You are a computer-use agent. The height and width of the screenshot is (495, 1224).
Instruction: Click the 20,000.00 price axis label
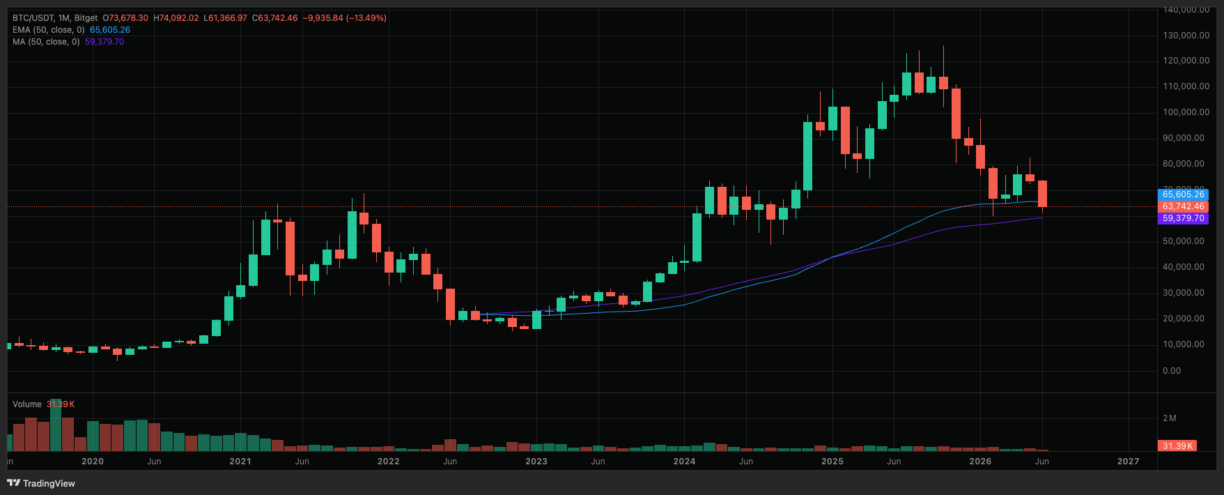click(1187, 319)
